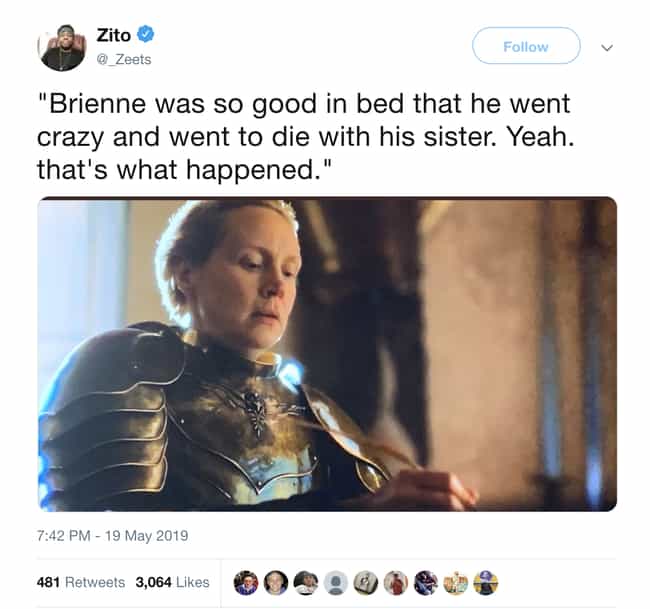This screenshot has height=609, width=650.
Task: Open the sixth liker's avatar
Action: coord(395,582)
